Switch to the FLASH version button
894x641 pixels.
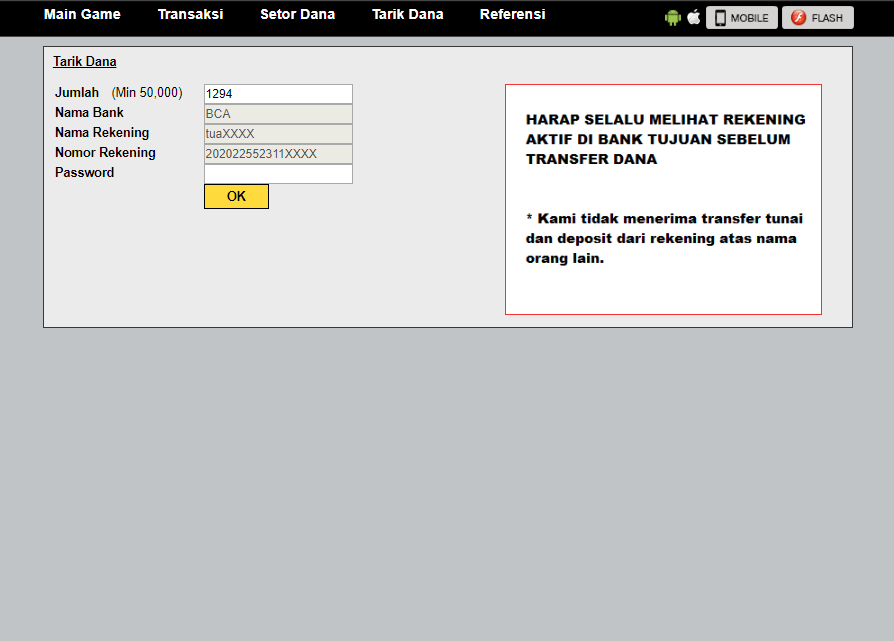point(818,18)
